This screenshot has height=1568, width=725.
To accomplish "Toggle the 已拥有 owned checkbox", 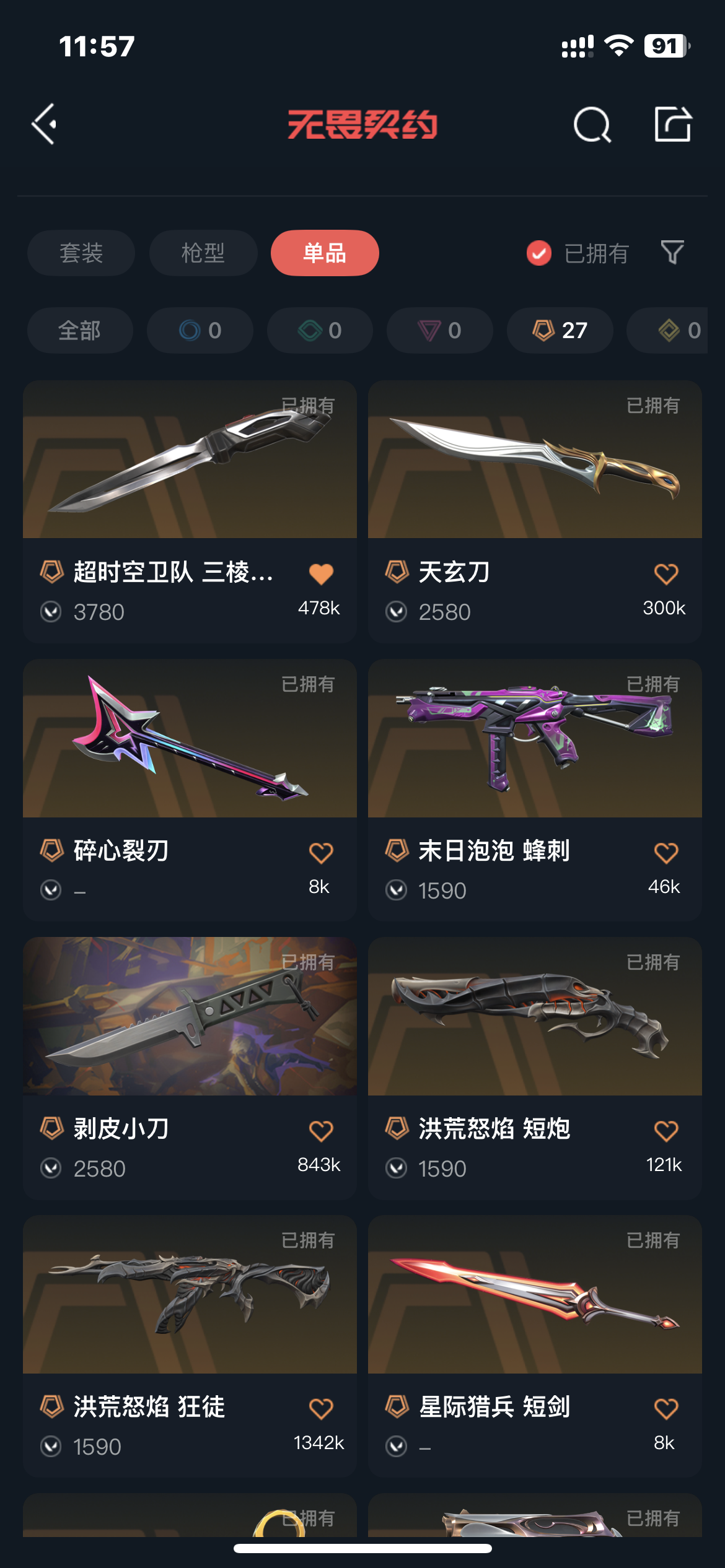I will pos(538,253).
